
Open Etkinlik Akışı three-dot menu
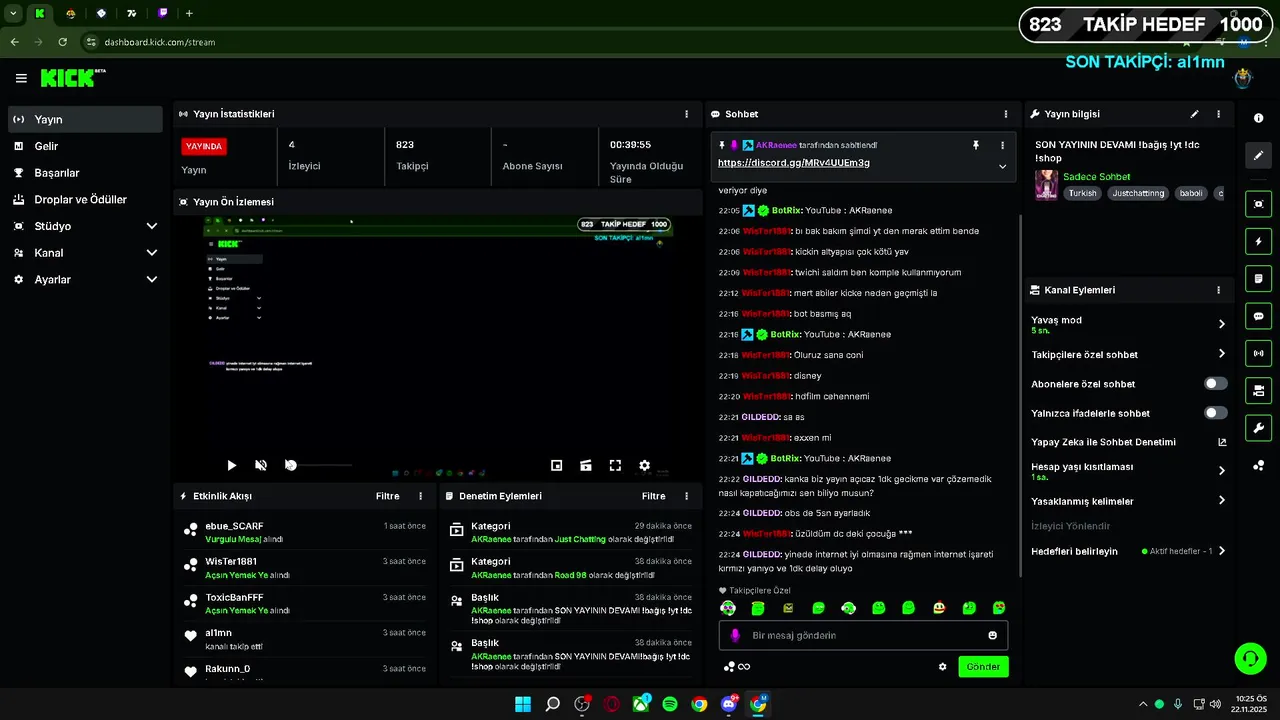tap(420, 496)
